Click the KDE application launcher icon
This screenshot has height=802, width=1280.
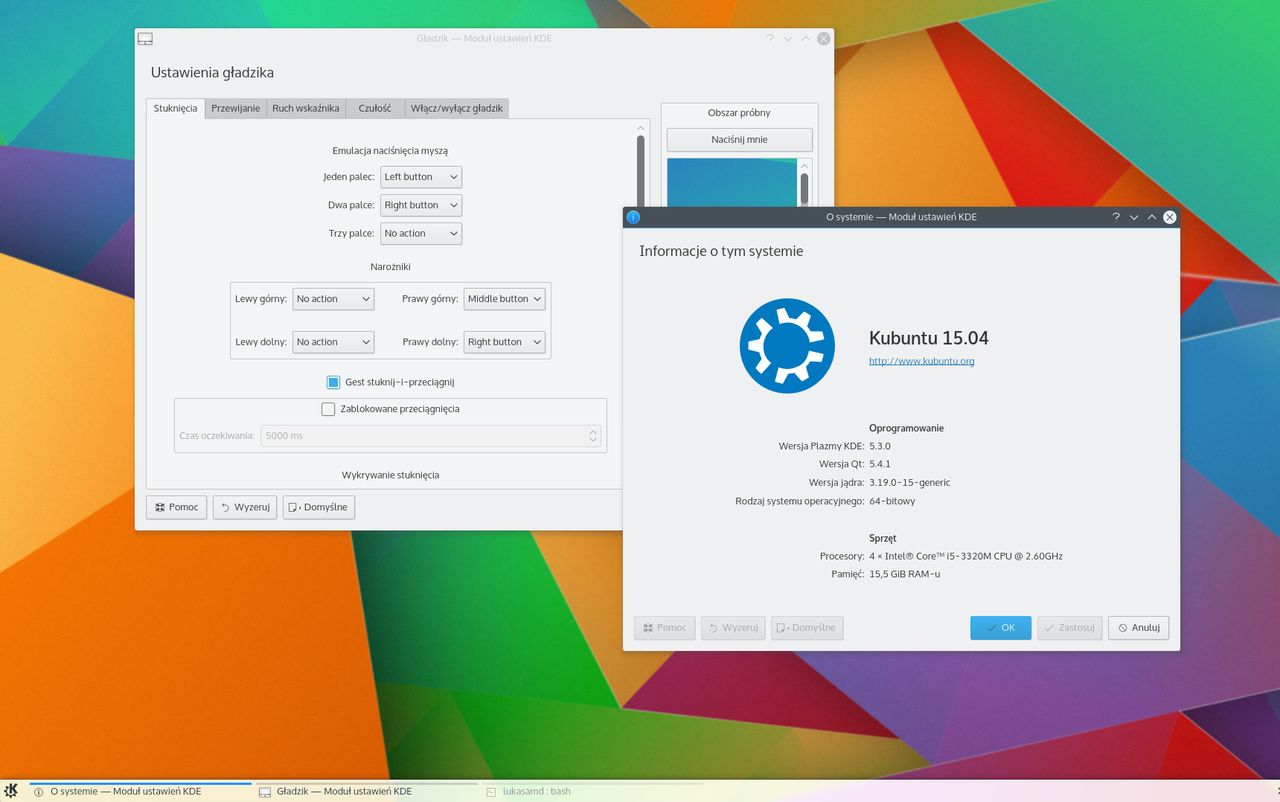click(11, 791)
